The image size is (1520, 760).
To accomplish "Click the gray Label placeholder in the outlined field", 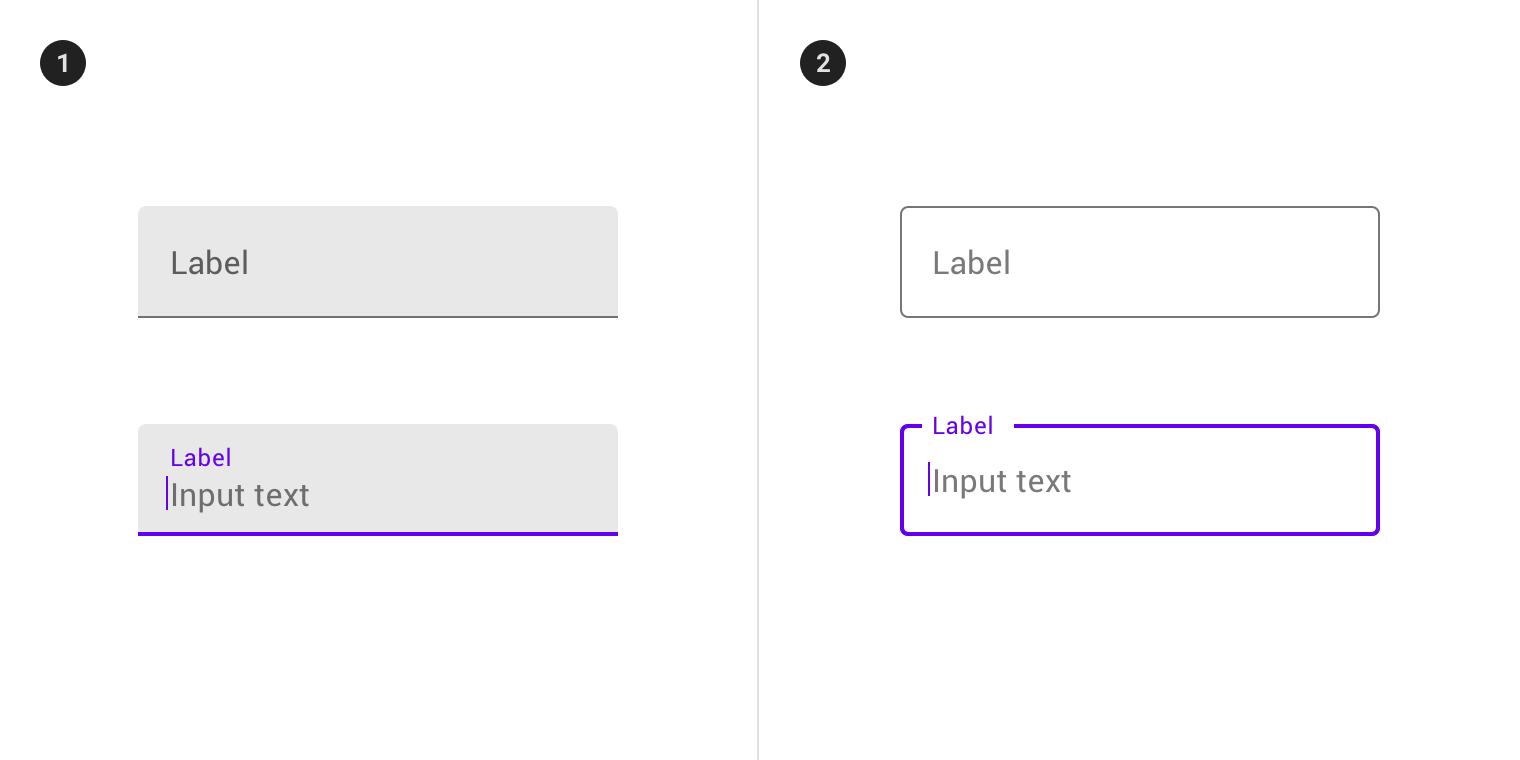I will coord(971,263).
